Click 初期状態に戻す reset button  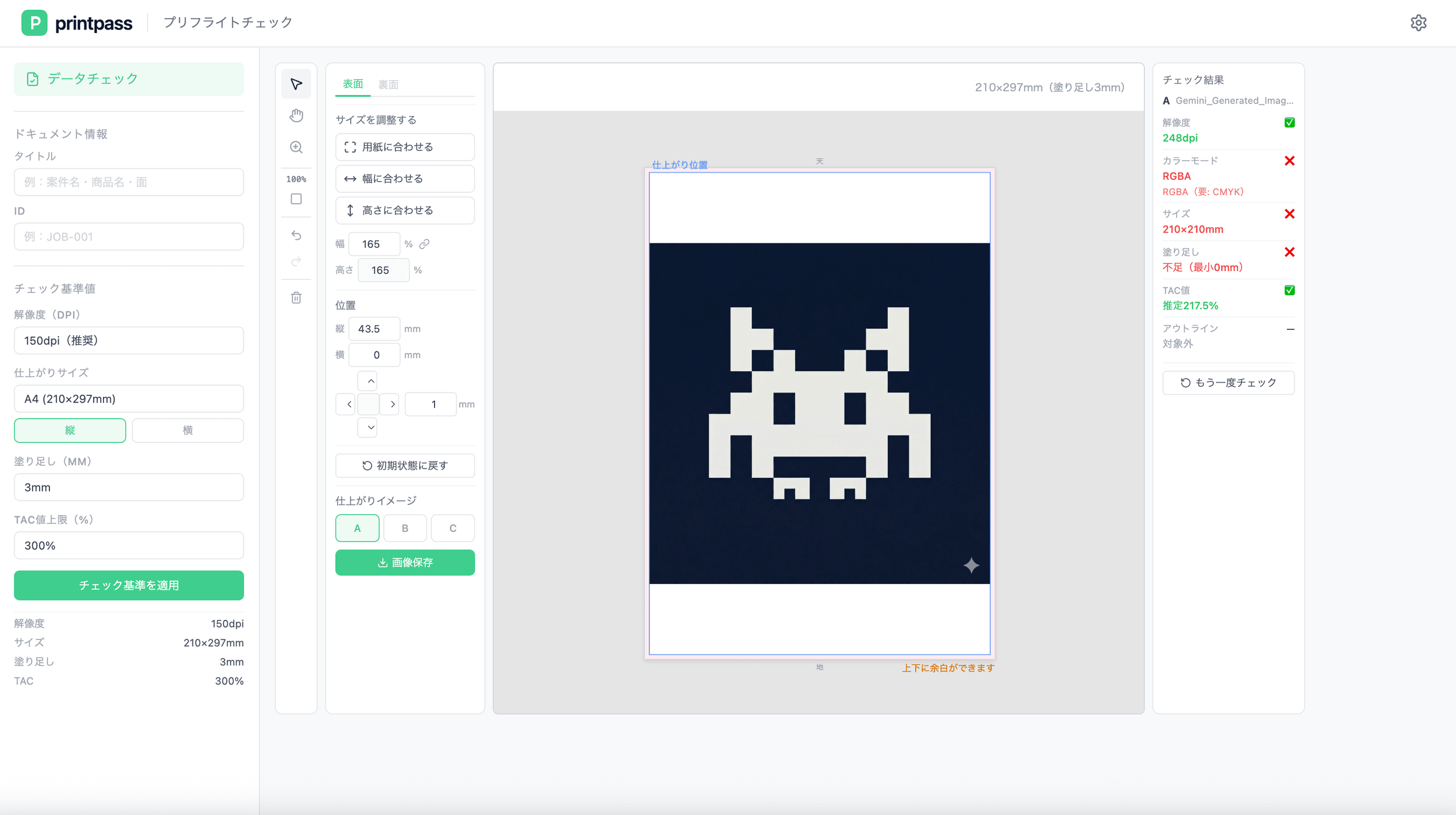coord(405,466)
